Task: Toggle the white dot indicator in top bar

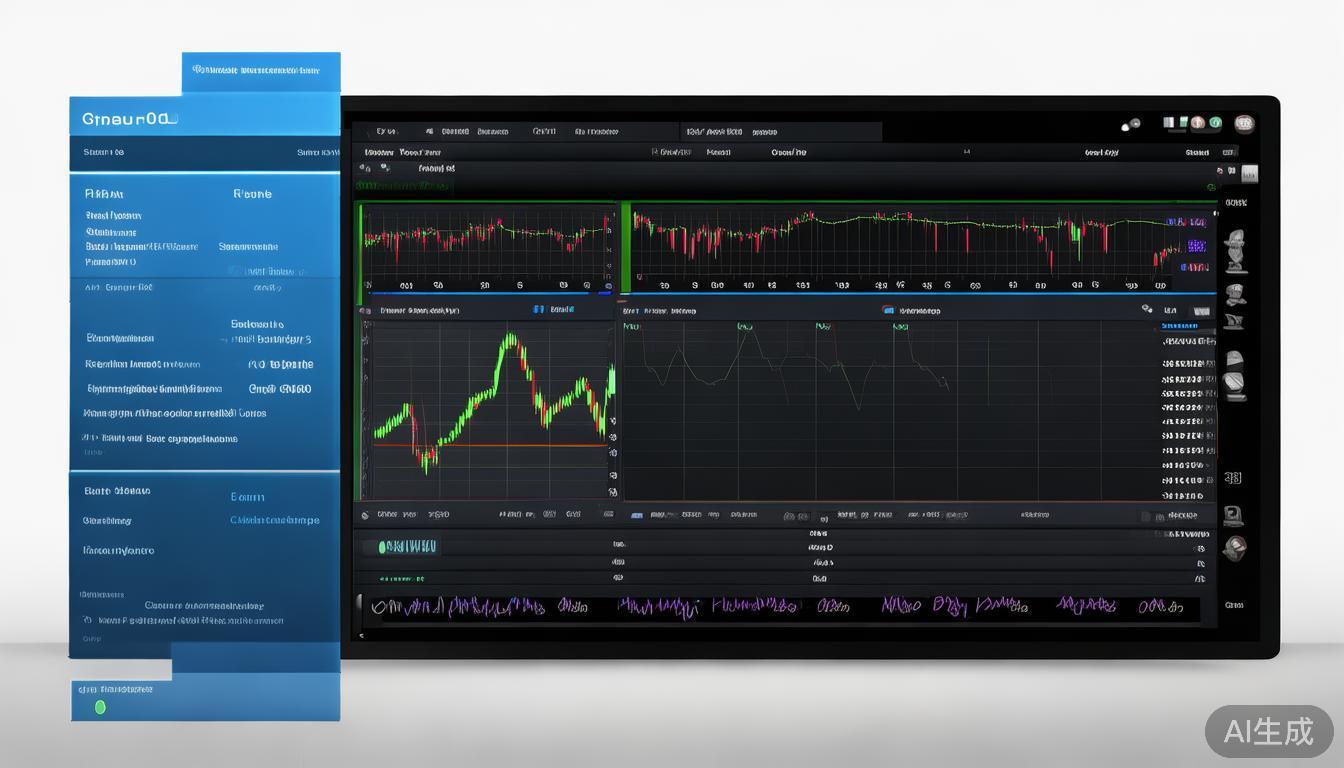Action: pyautogui.click(x=1130, y=126)
